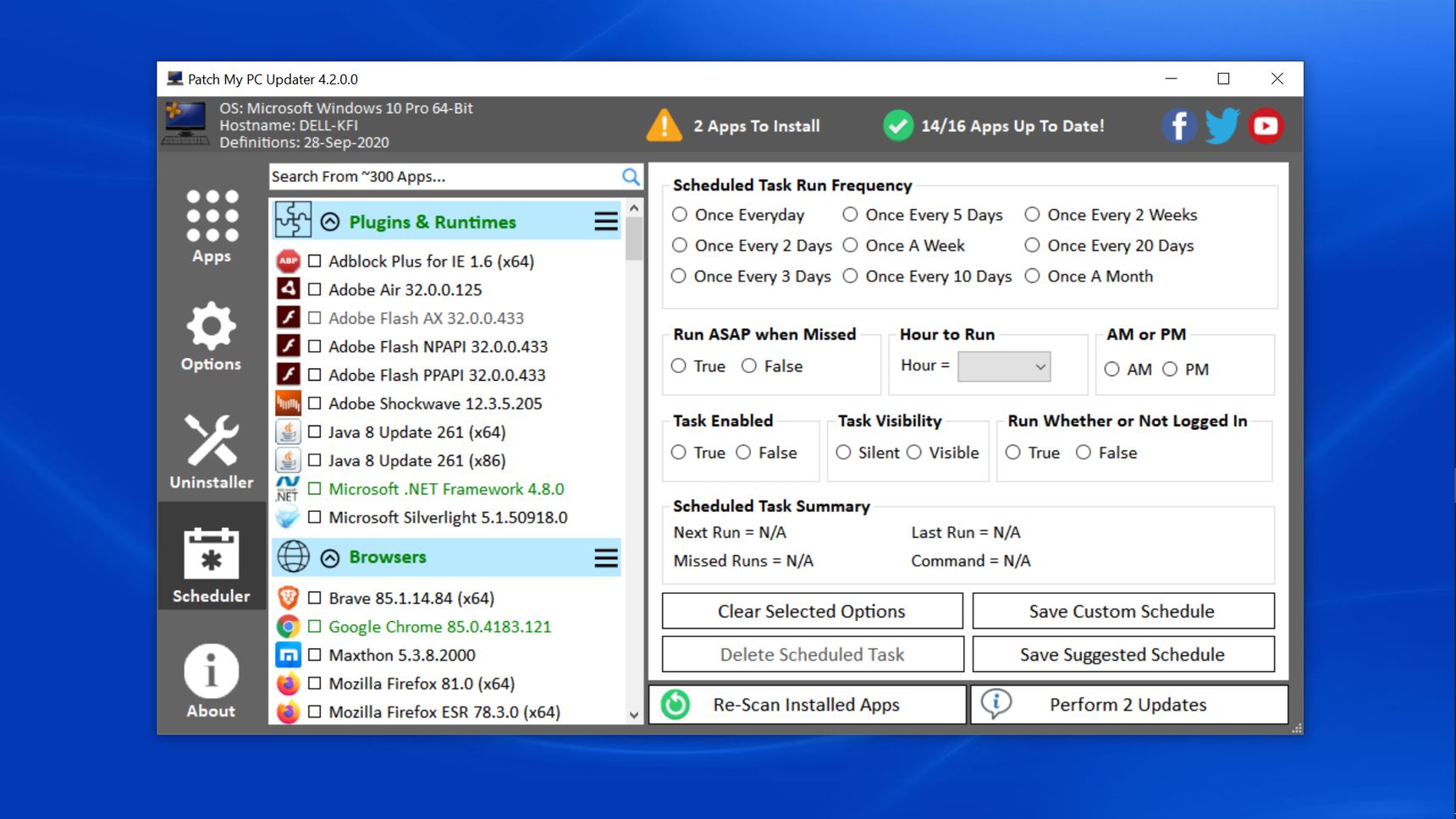Click Save Custom Schedule button

click(x=1123, y=611)
